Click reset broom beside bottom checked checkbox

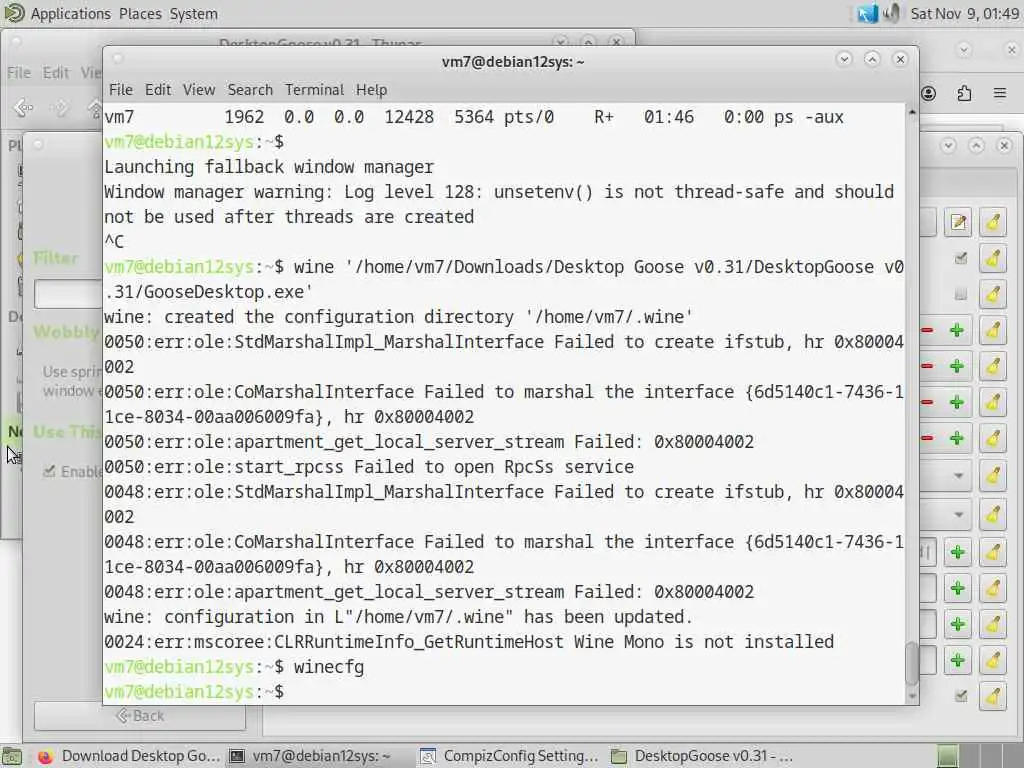[993, 696]
